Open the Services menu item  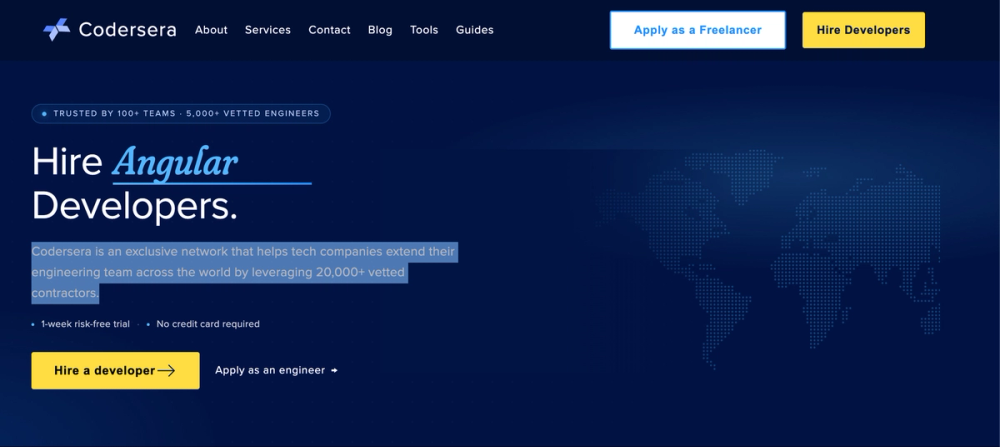pyautogui.click(x=268, y=30)
